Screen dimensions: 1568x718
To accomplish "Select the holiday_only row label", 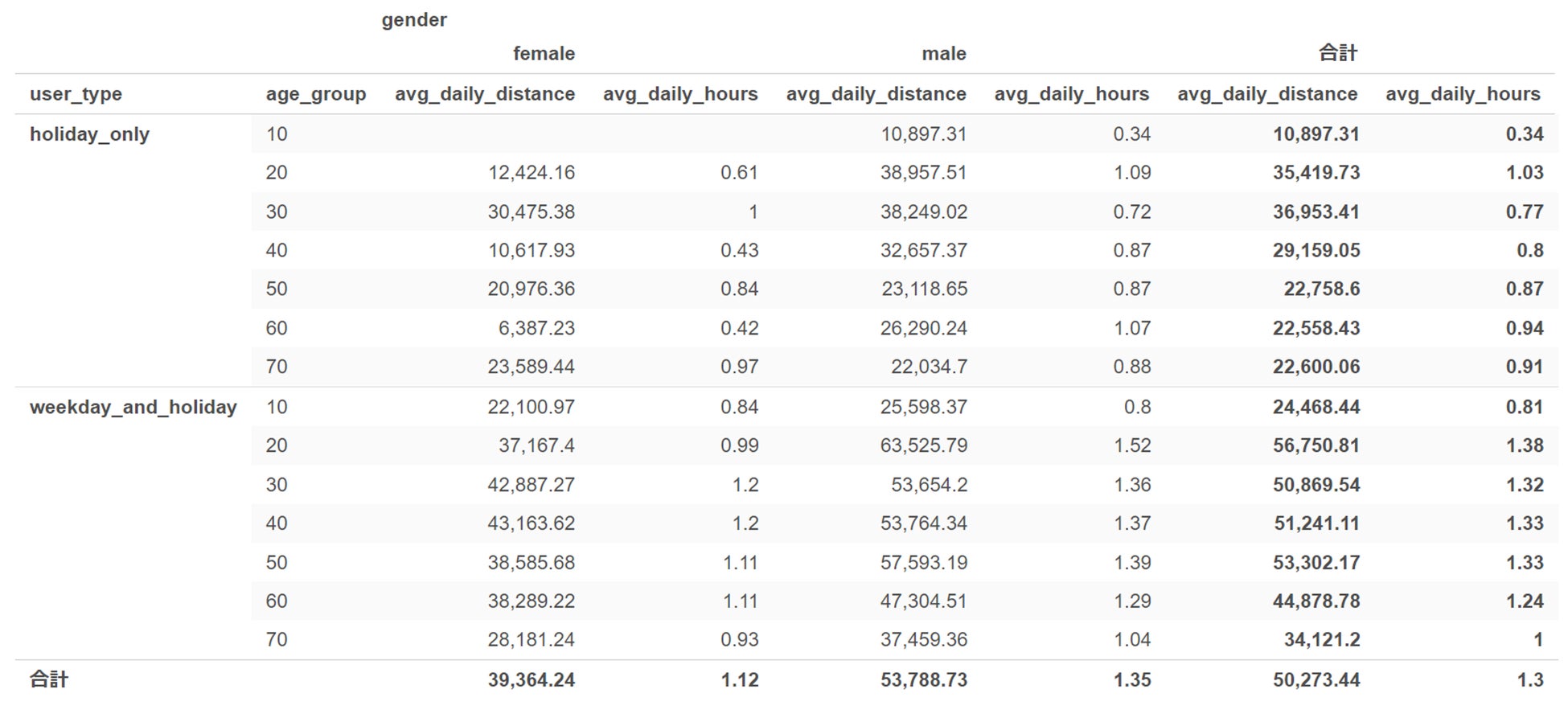I will (89, 134).
